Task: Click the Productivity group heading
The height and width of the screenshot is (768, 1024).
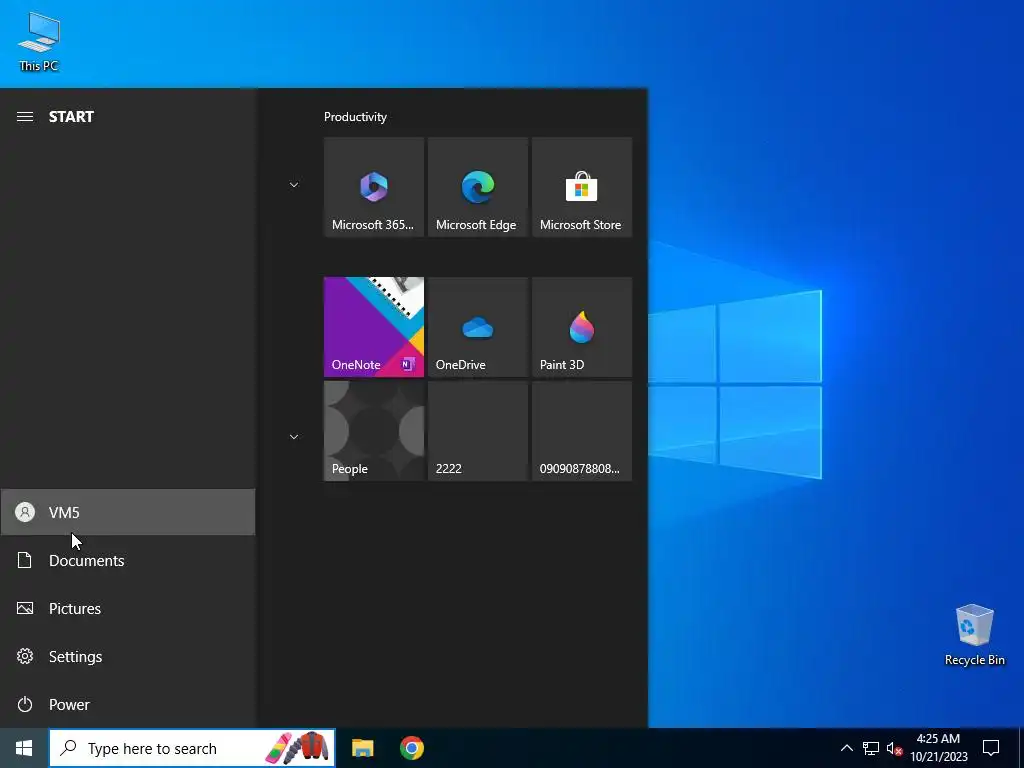Action: [x=355, y=117]
